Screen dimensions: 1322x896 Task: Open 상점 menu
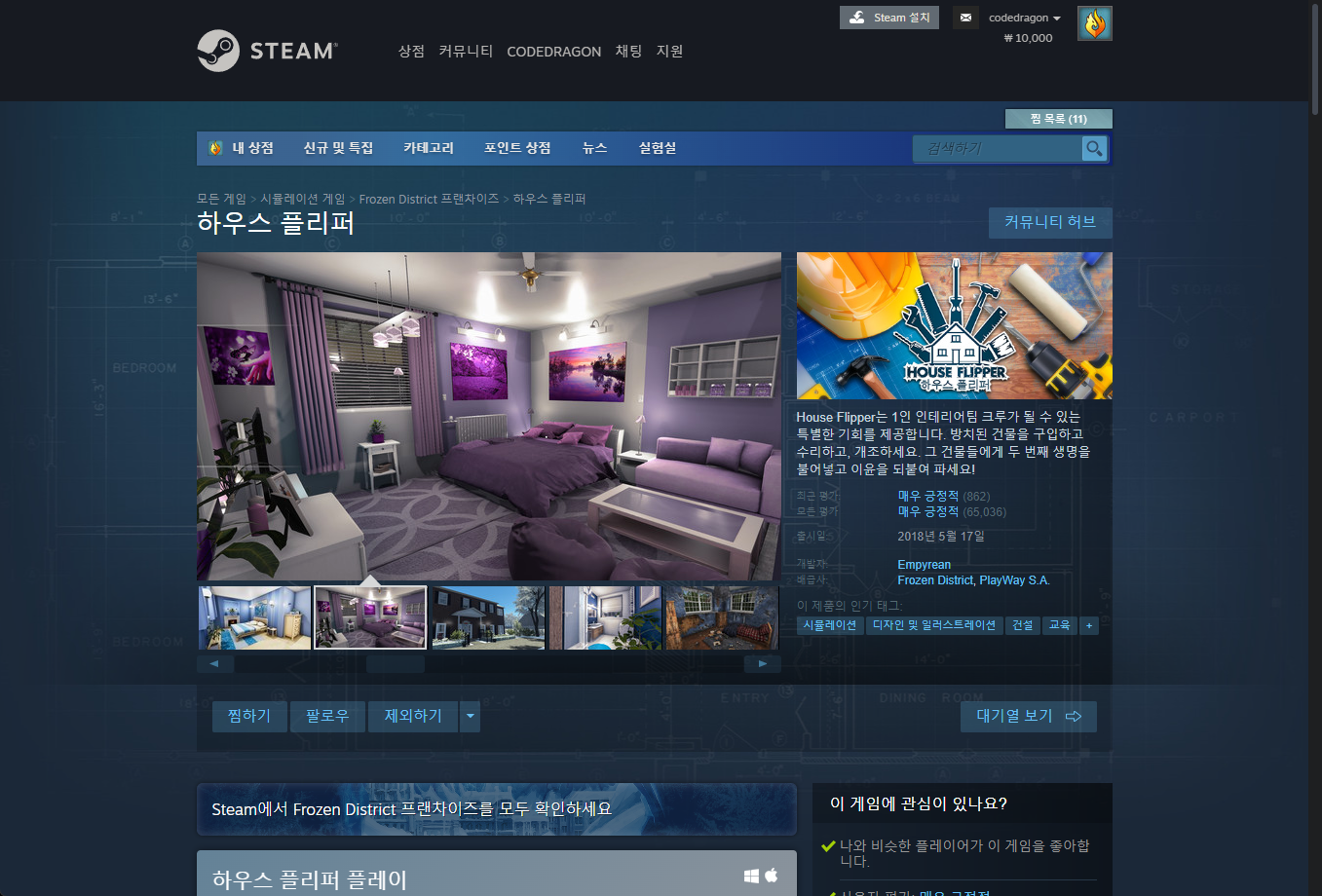411,51
